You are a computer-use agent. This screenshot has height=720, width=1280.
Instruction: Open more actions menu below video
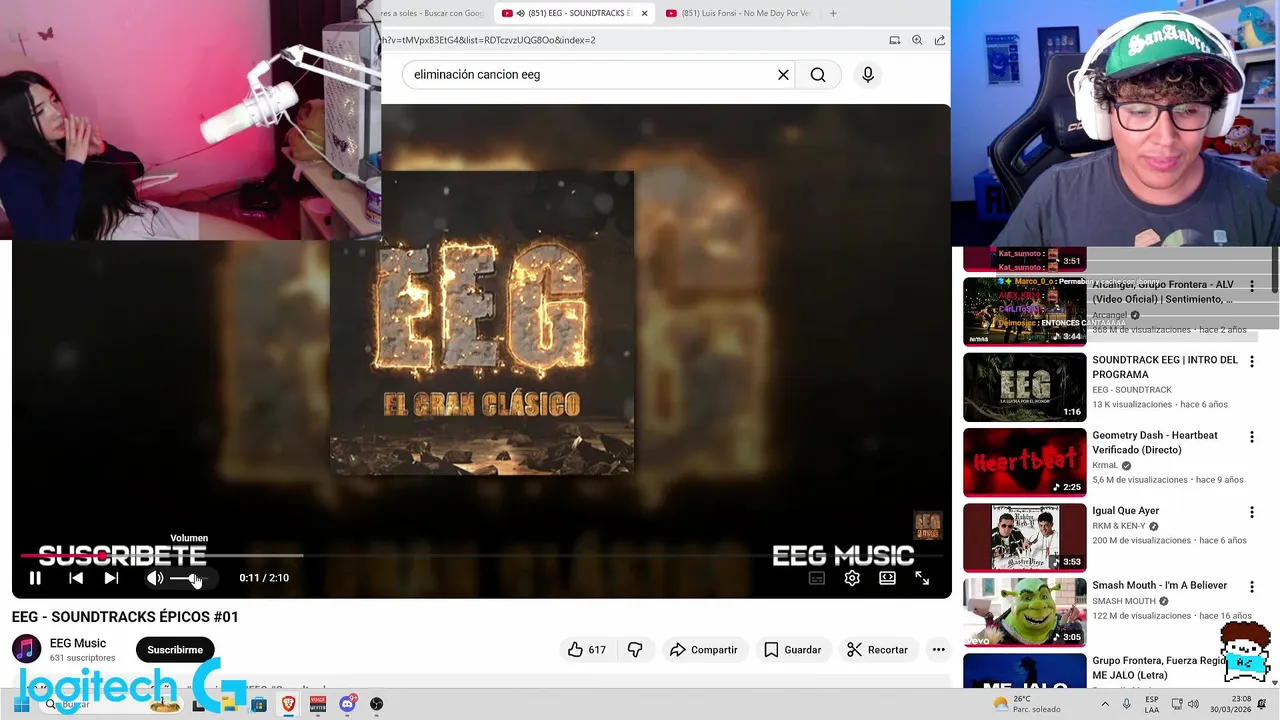pyautogui.click(x=938, y=650)
